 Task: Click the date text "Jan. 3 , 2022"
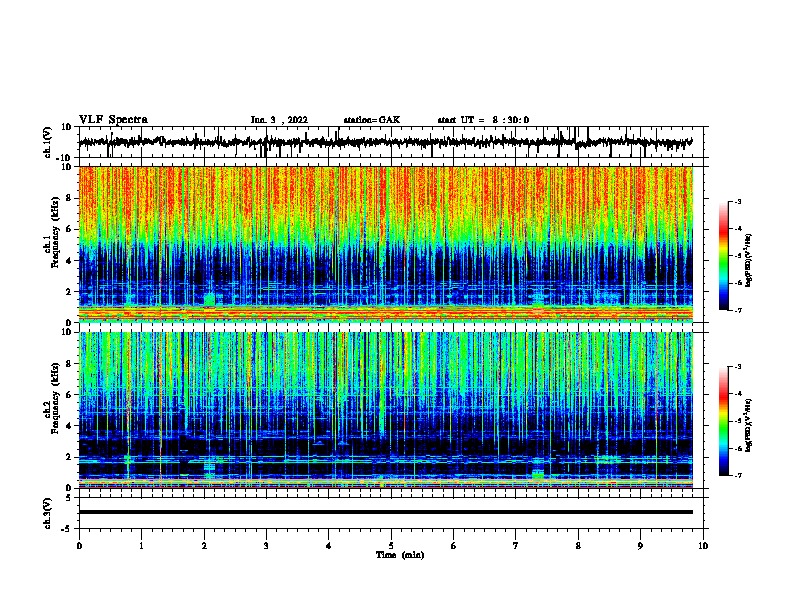pos(279,120)
